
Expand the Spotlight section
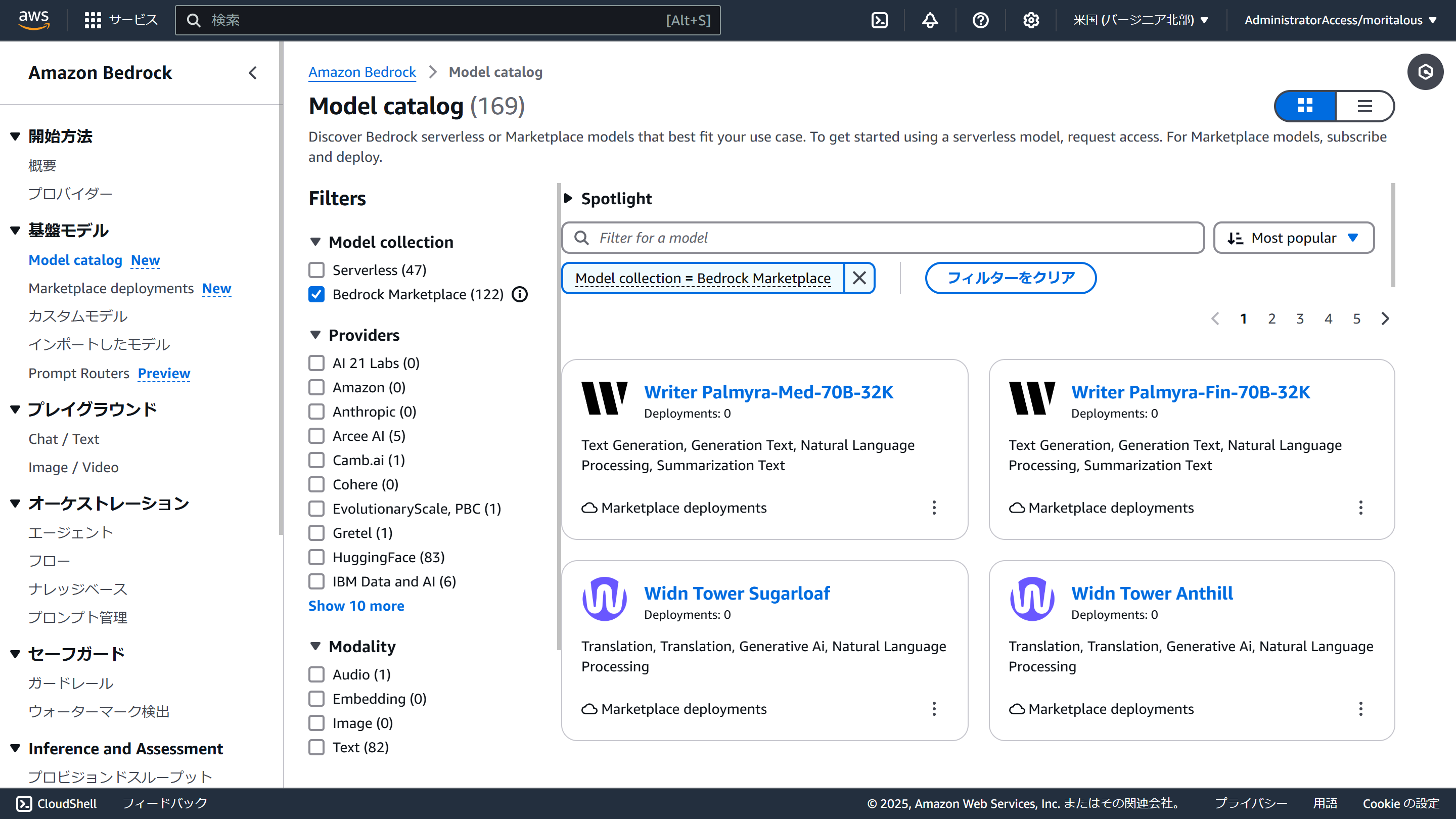pos(569,198)
